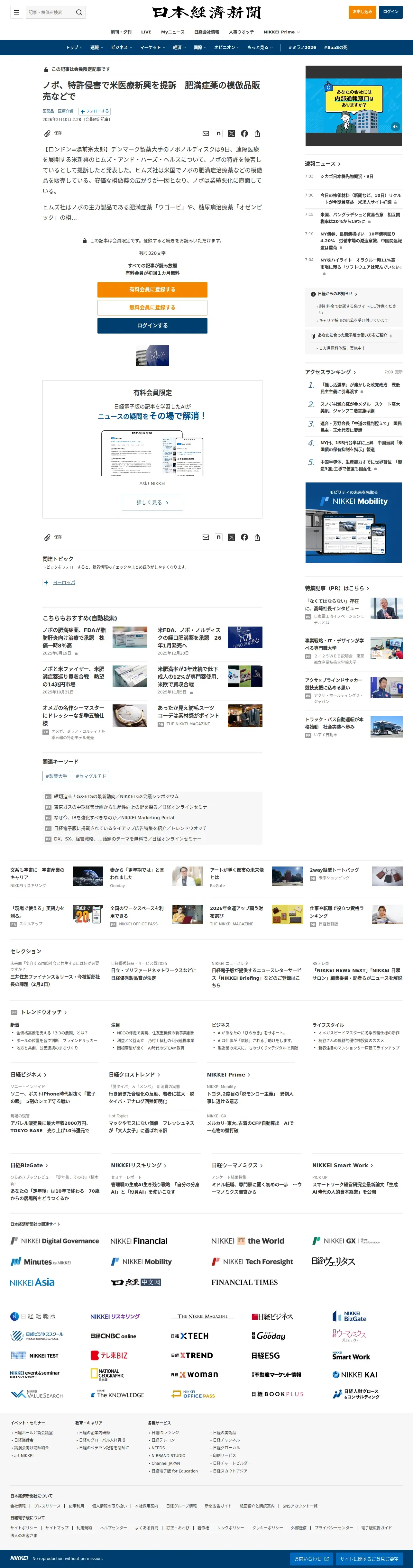Expand the 経済 navigation dropdown
Image resolution: width=413 pixels, height=1568 pixels.
179,48
